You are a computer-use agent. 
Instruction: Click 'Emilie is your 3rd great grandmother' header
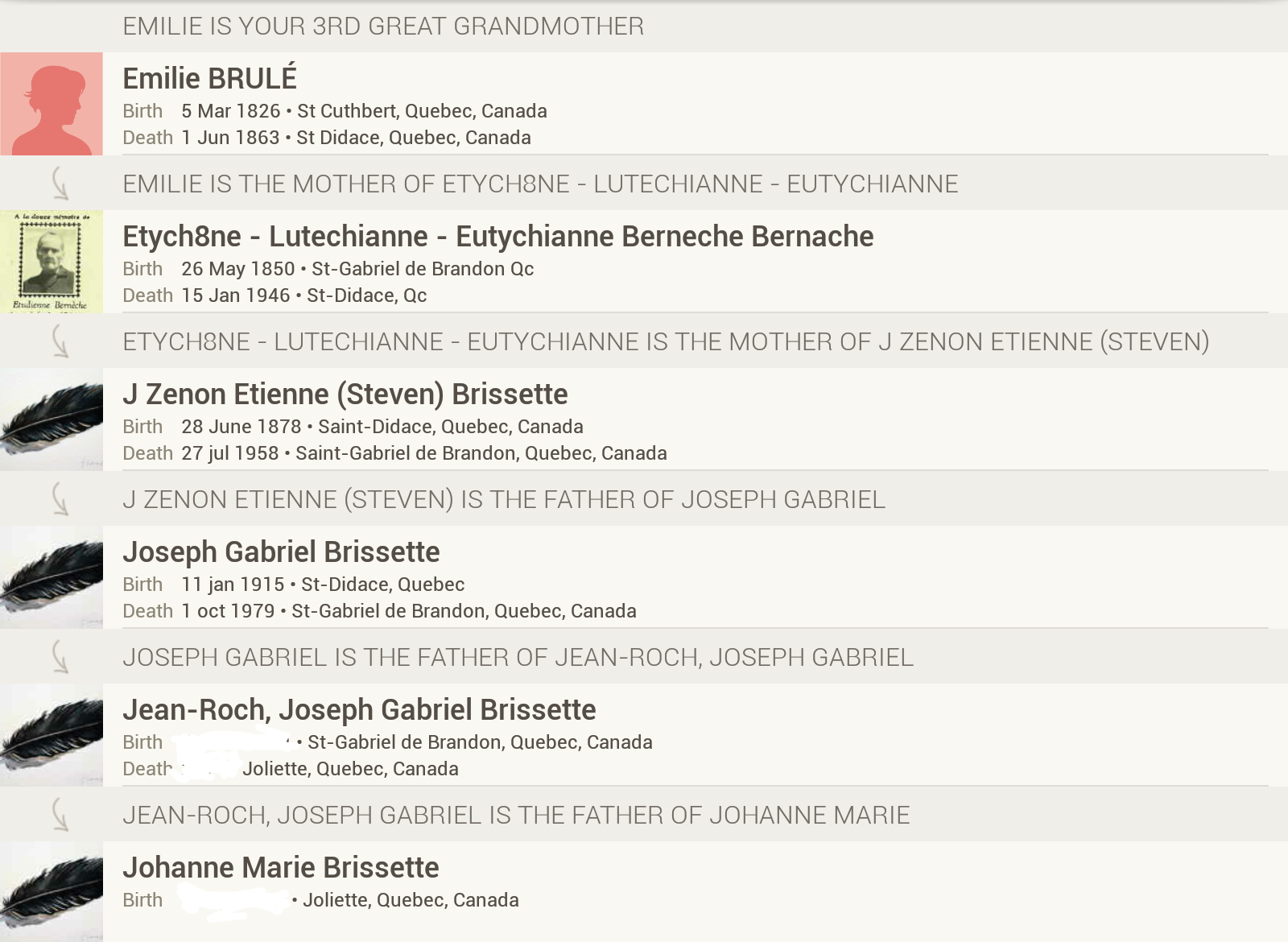coord(383,26)
